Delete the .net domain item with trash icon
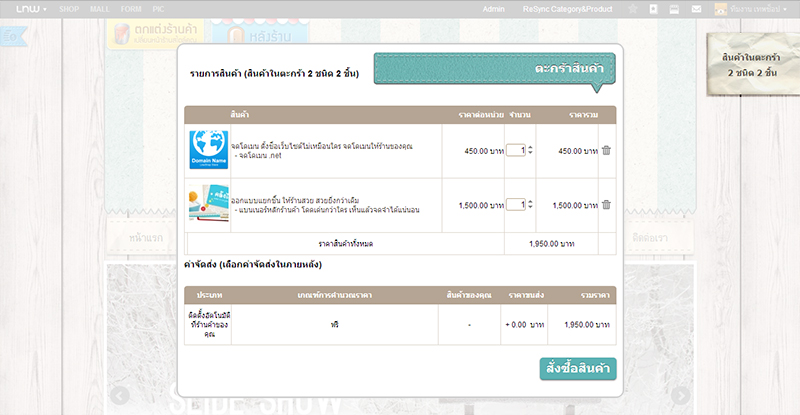The height and width of the screenshot is (415, 800). (x=606, y=151)
